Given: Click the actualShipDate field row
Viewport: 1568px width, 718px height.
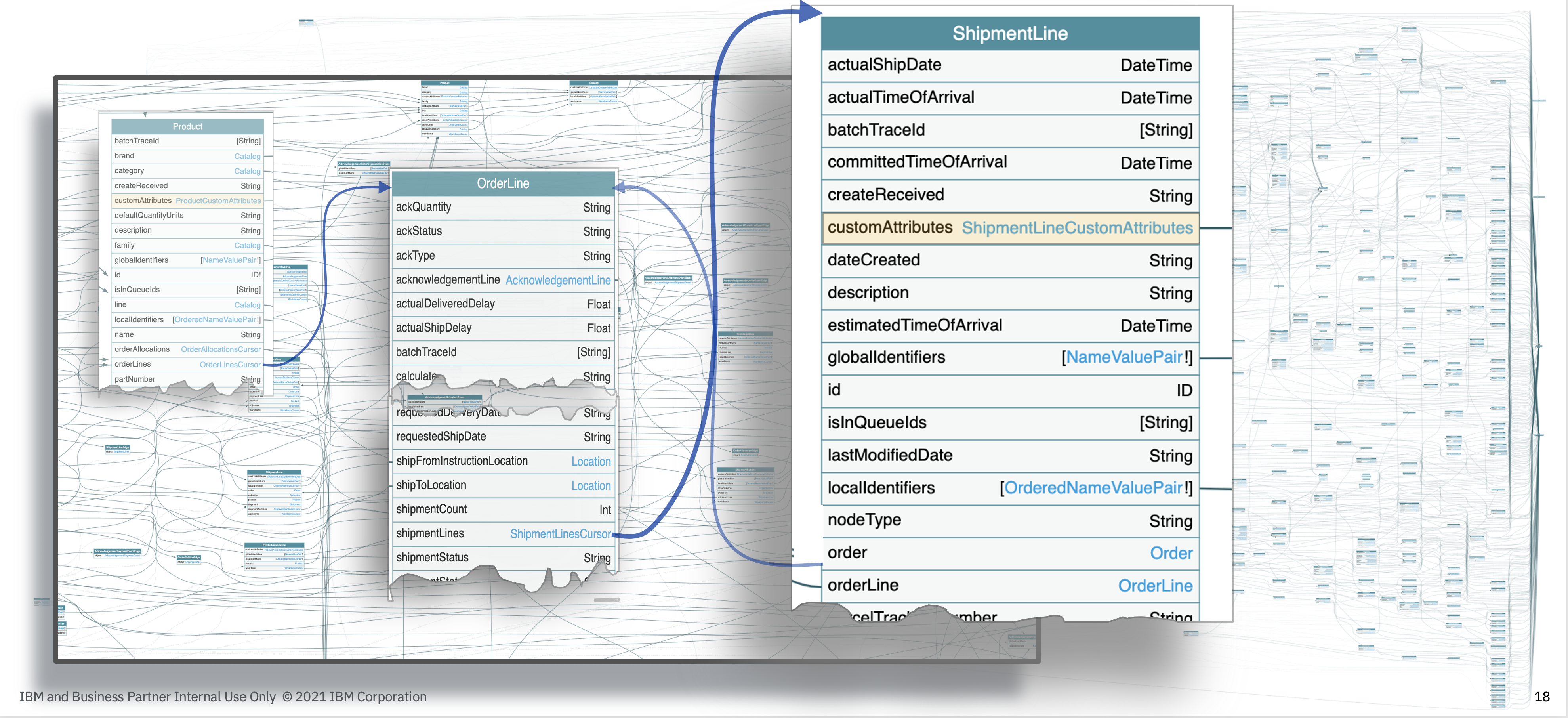Looking at the screenshot, I should [1009, 65].
